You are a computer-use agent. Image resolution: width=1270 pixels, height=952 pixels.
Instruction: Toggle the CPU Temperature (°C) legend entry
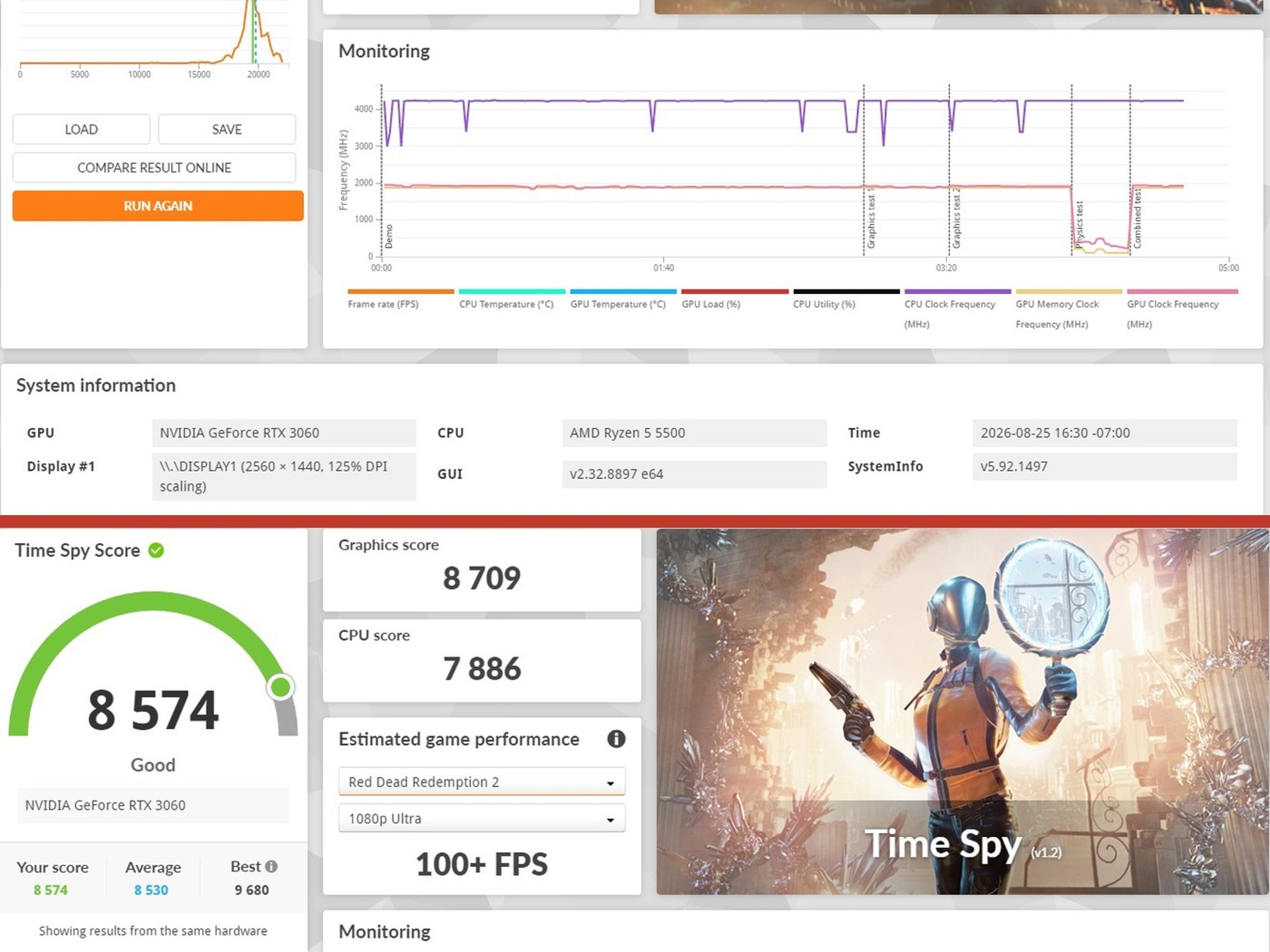(512, 298)
